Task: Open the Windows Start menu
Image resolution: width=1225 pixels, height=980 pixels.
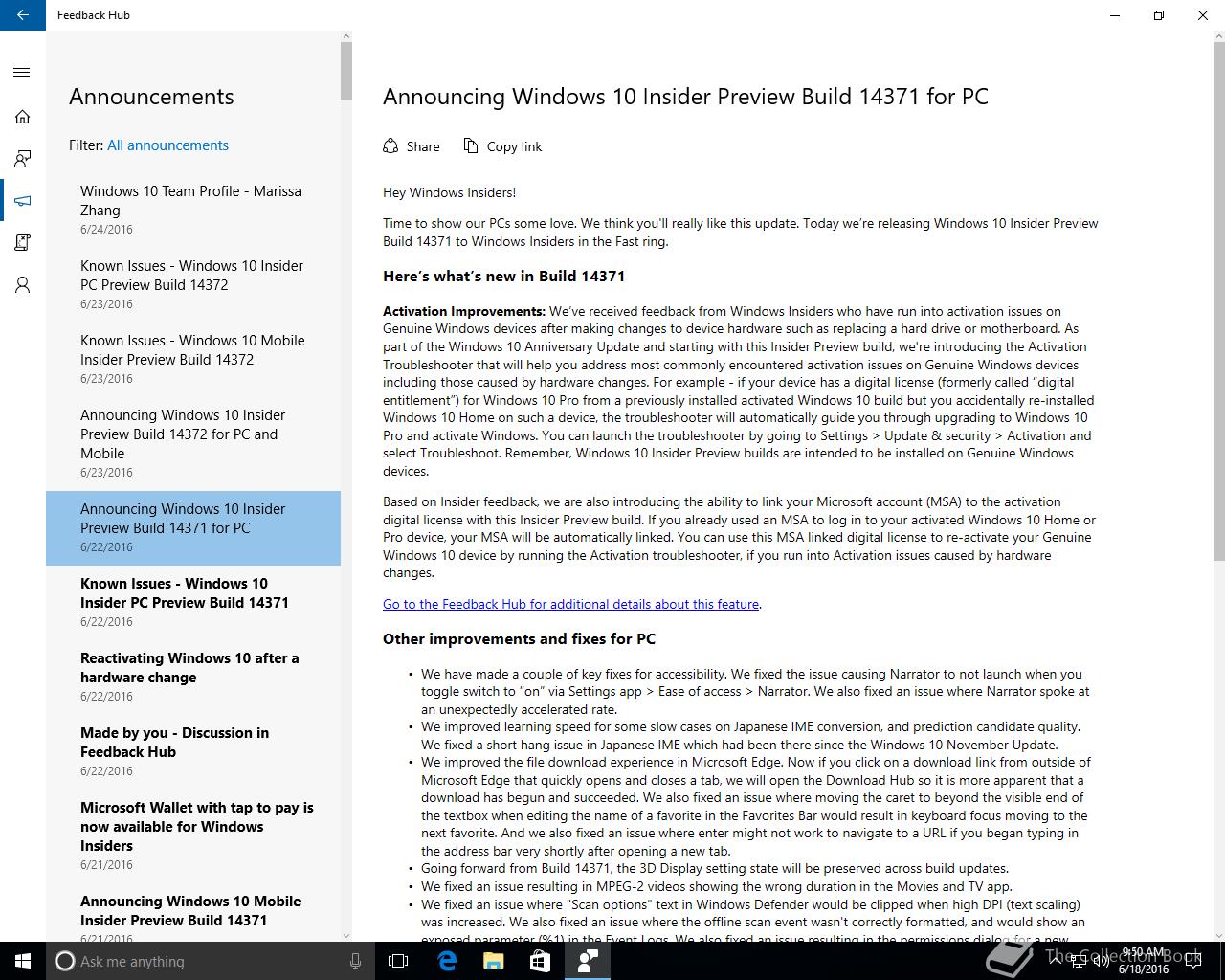Action: [23, 961]
